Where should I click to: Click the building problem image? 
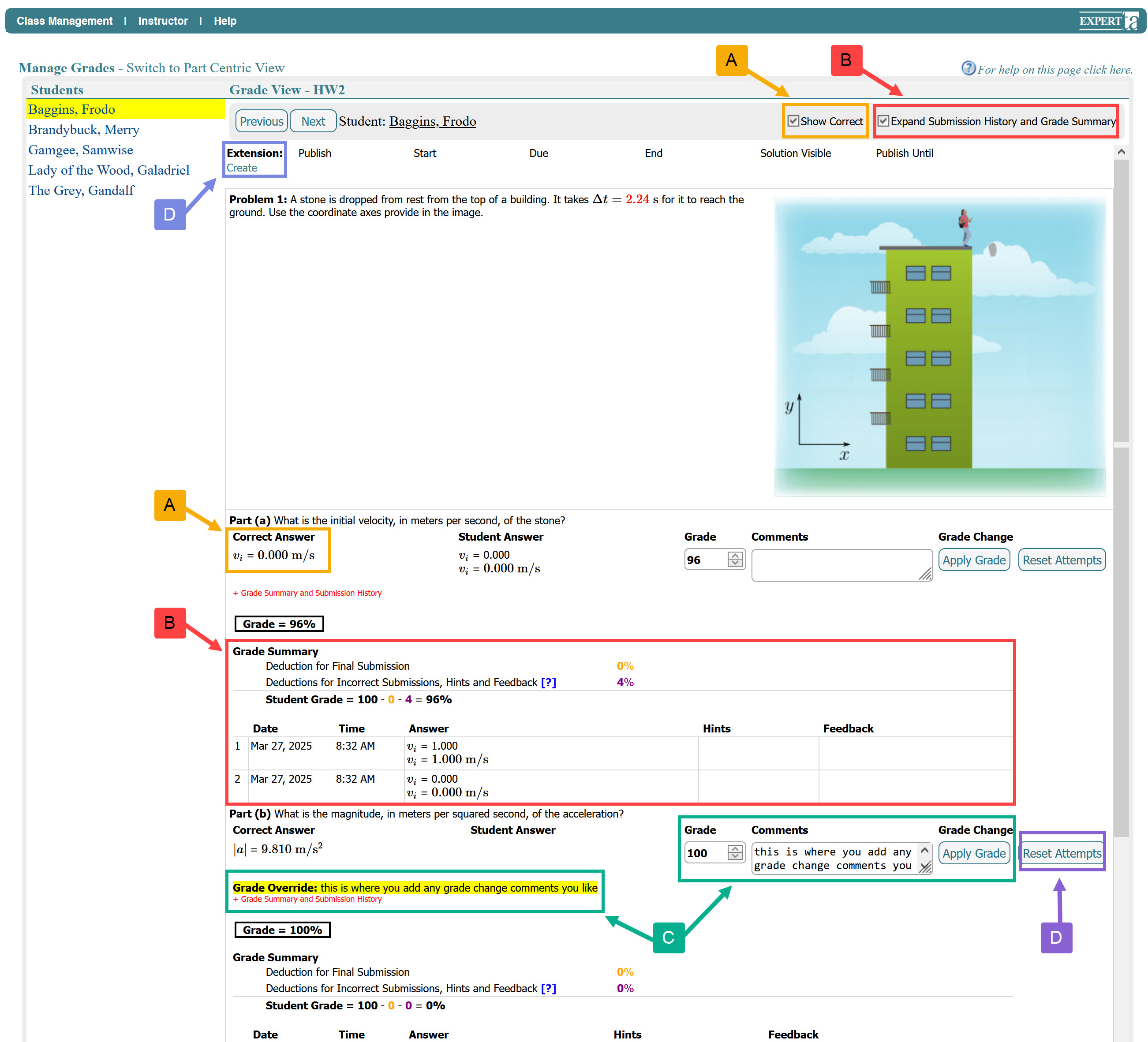[939, 346]
